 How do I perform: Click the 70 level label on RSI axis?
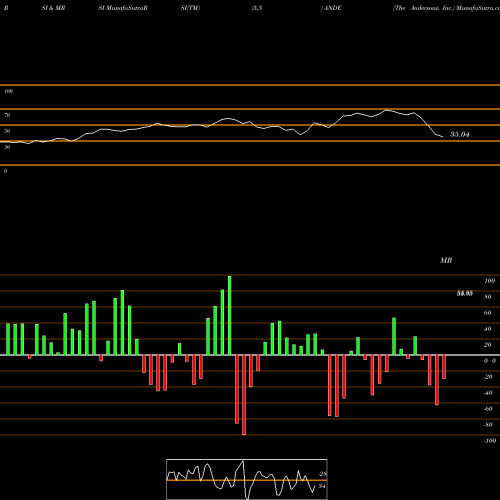point(7,115)
